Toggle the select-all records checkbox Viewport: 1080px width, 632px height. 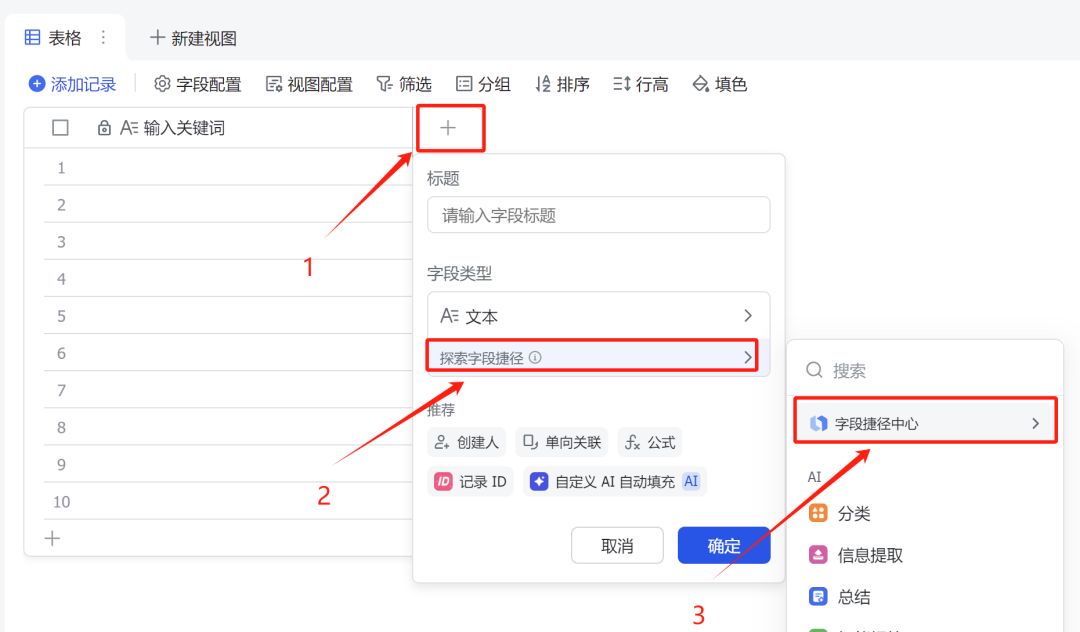pos(60,127)
